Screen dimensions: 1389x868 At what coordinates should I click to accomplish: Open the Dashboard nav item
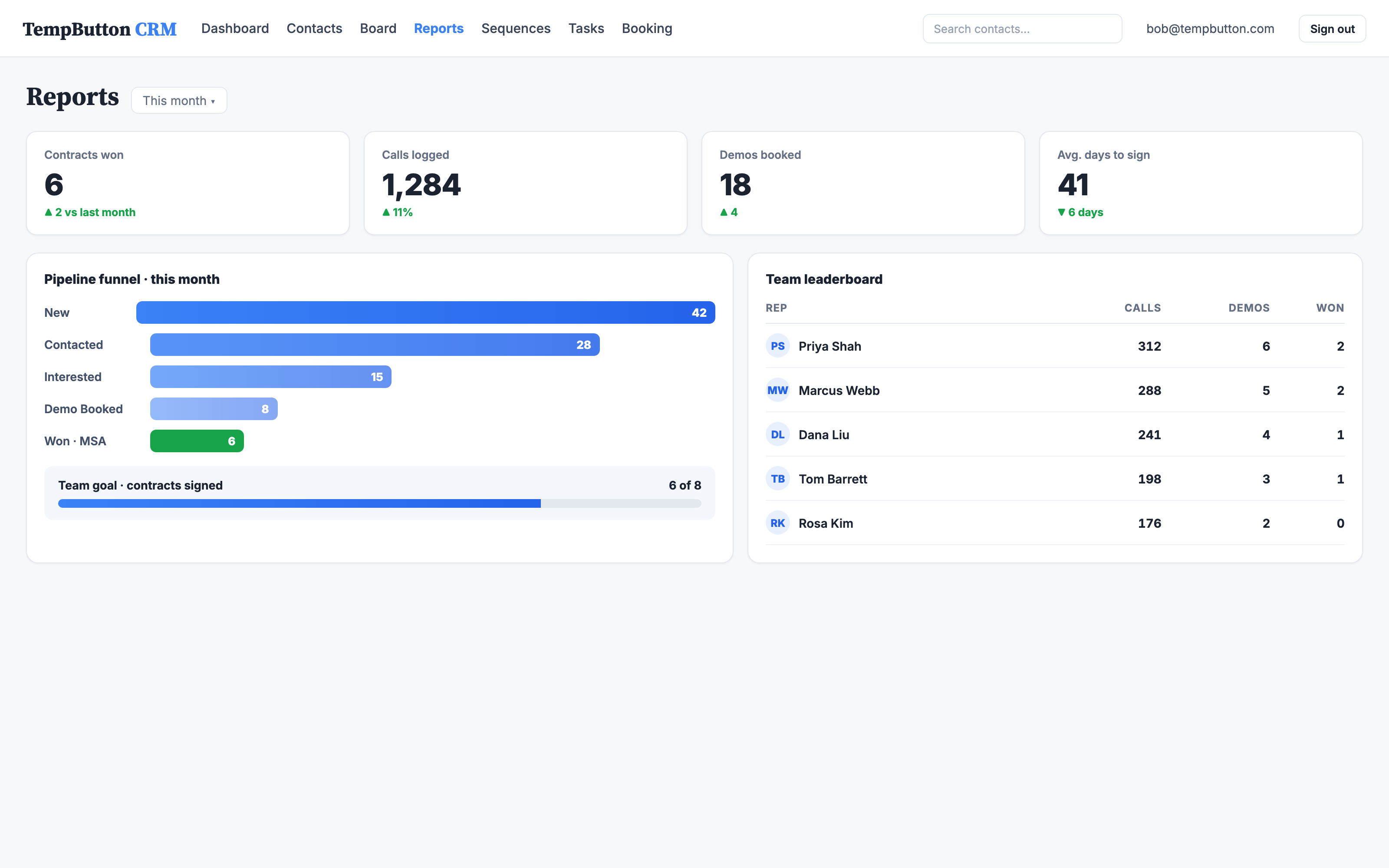[x=235, y=29]
